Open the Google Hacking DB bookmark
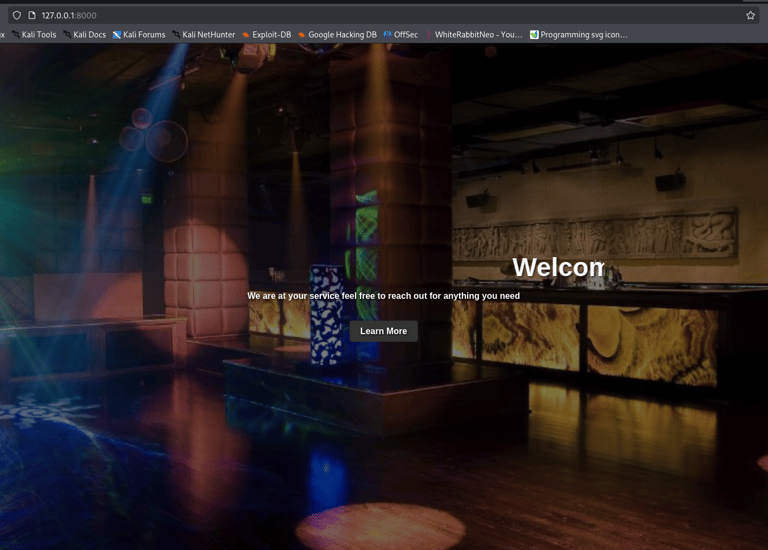Image resolution: width=768 pixels, height=550 pixels. [x=337, y=35]
